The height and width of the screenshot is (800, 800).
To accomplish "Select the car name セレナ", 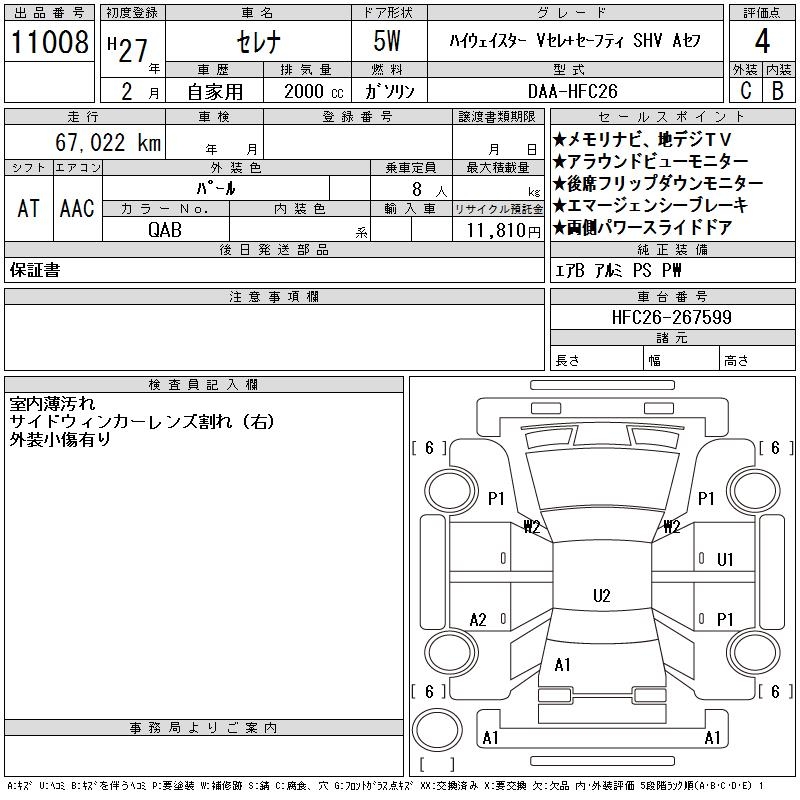I will (x=258, y=41).
